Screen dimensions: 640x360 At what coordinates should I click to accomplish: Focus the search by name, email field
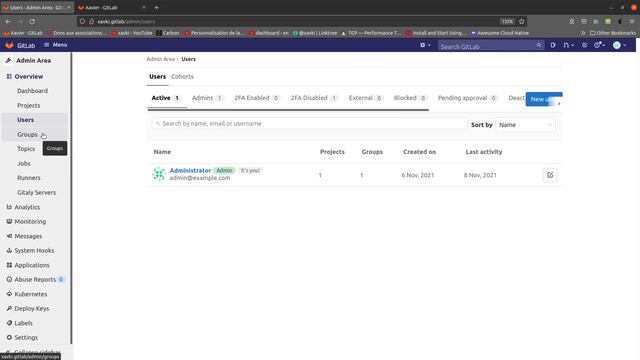click(309, 123)
